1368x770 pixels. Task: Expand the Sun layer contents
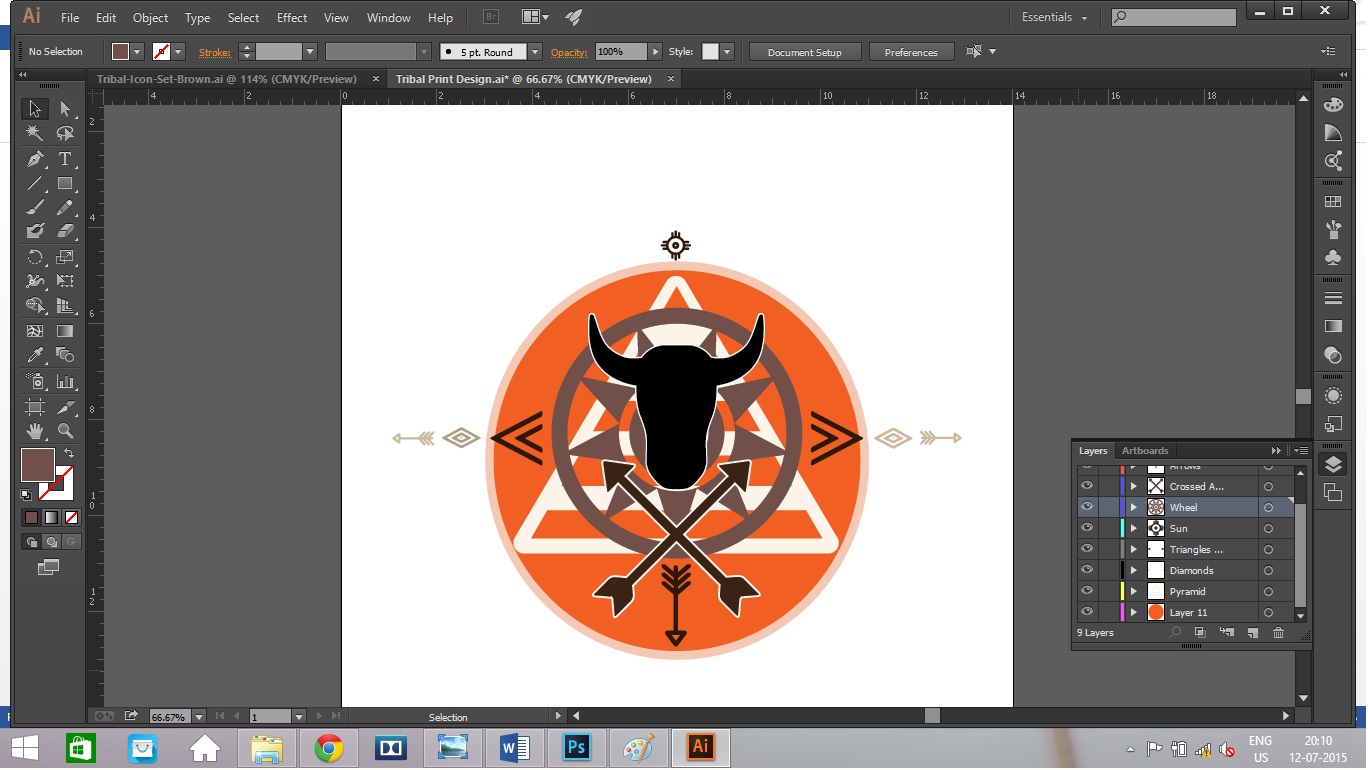click(1133, 528)
